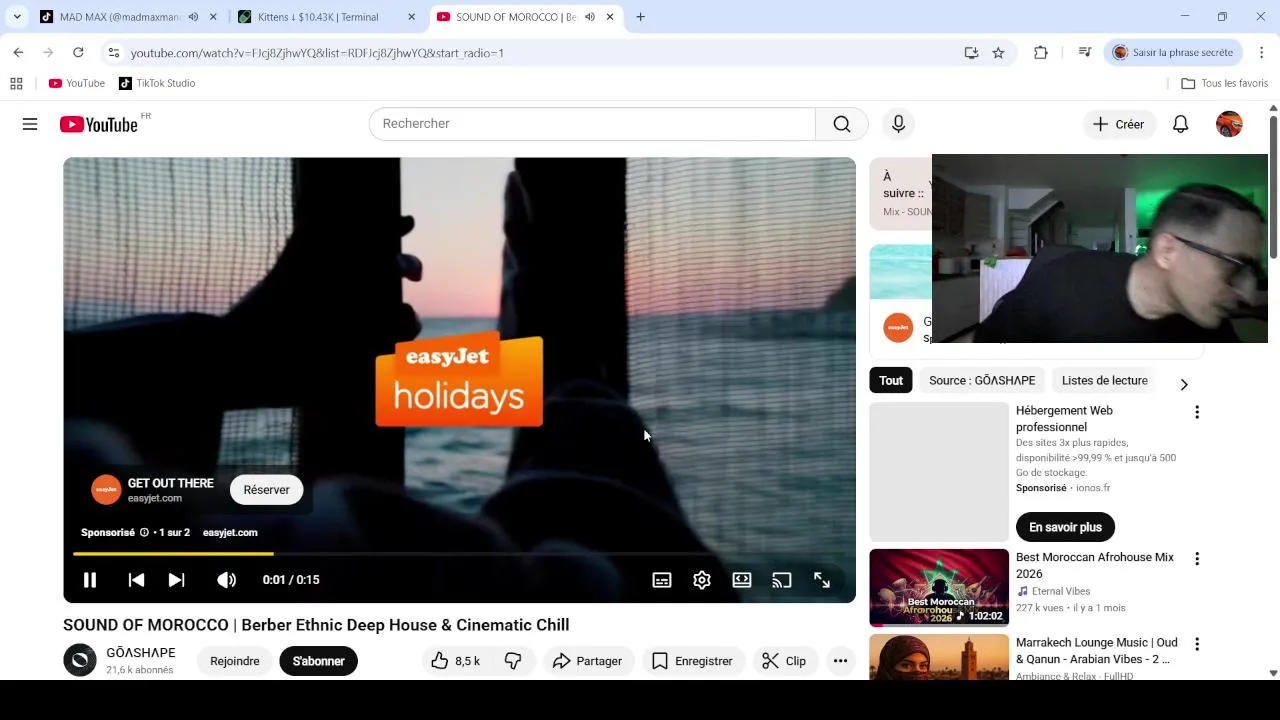Screen dimensions: 1280x720
Task: Open options for Marrakech Lounge Music
Action: point(1197,644)
